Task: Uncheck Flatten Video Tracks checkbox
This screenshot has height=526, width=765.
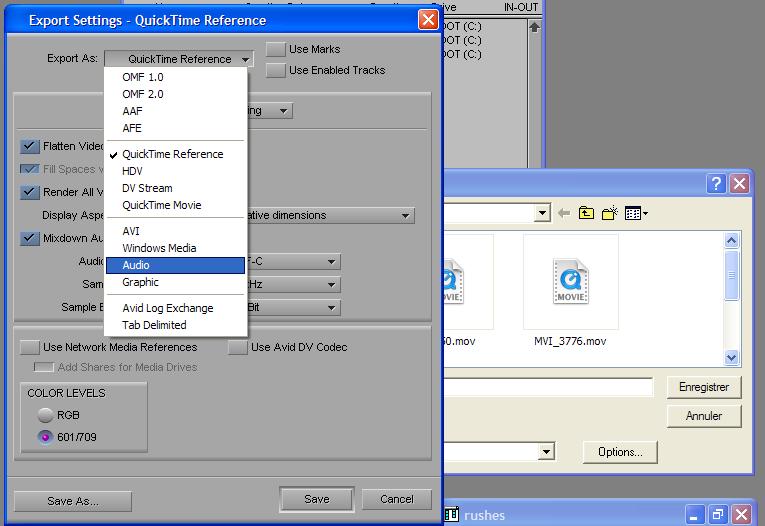Action: point(30,146)
